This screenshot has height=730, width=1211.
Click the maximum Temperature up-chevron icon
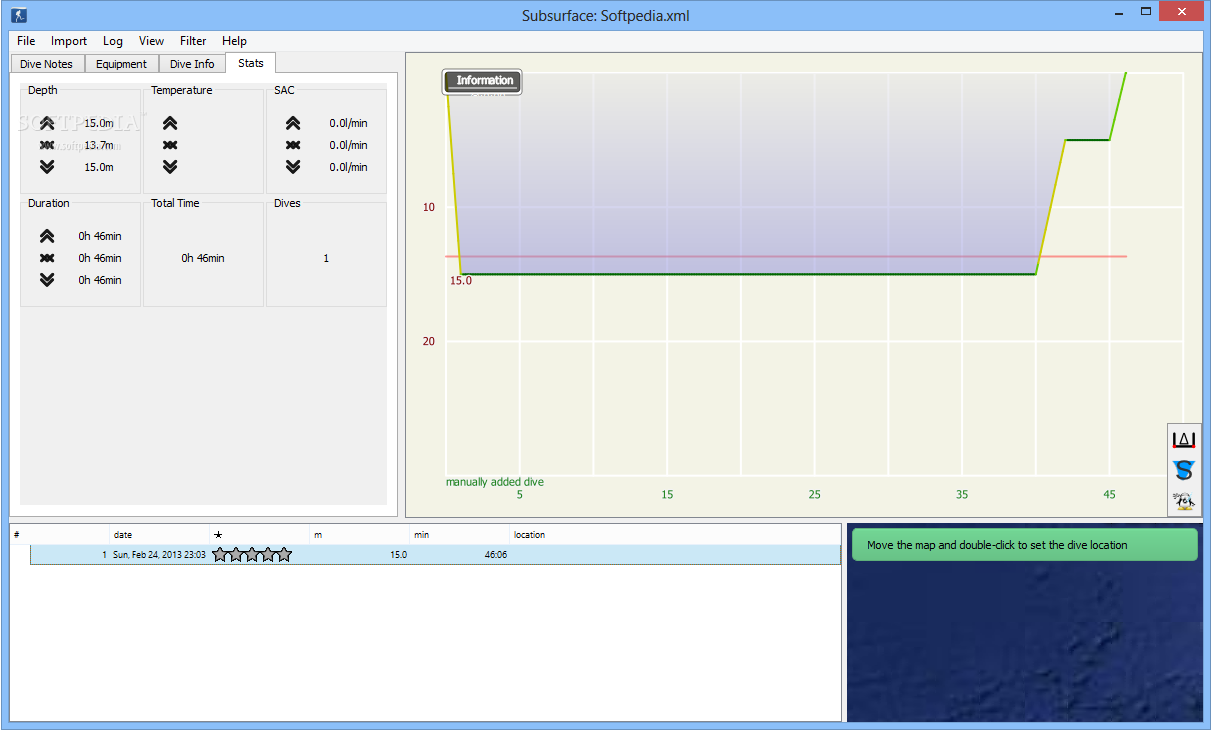point(170,123)
